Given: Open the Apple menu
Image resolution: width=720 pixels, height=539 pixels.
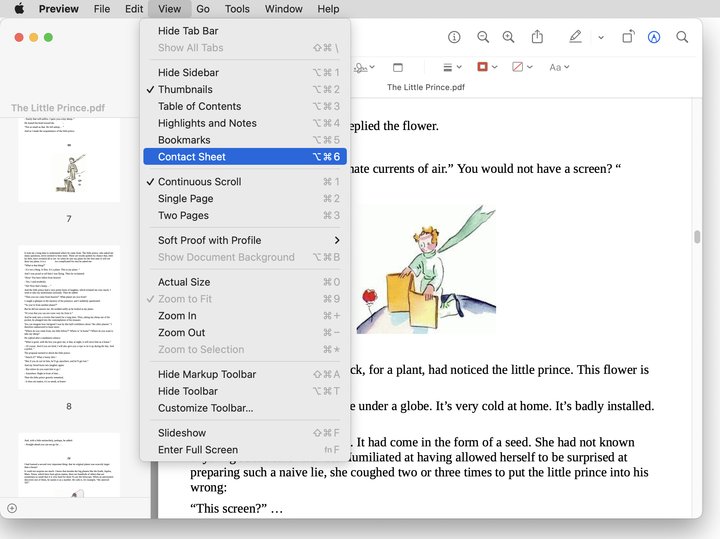Looking at the screenshot, I should 19,9.
